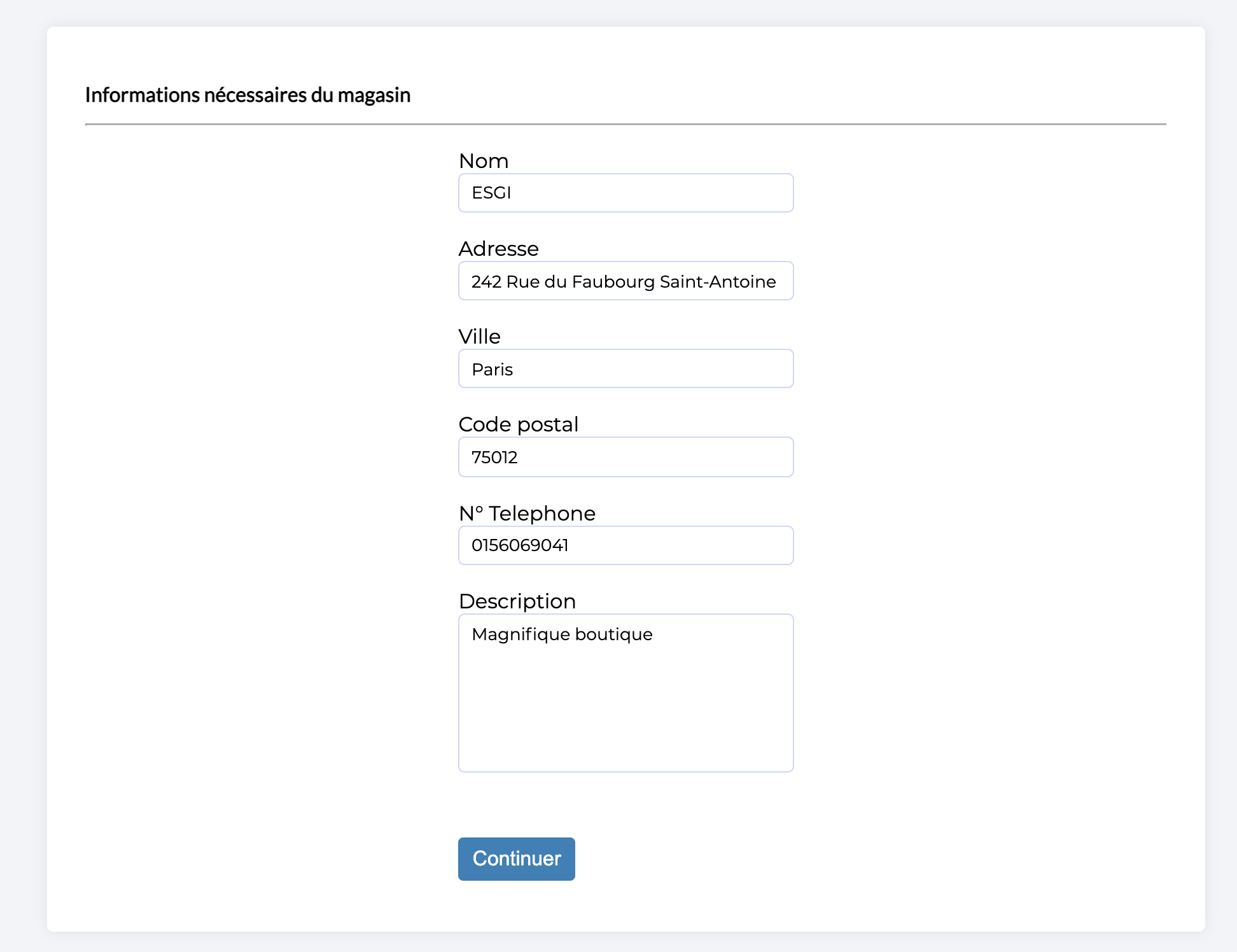Click the 'Informations nécessaires du magasin' heading
Image resolution: width=1237 pixels, height=952 pixels.
pyautogui.click(x=248, y=95)
